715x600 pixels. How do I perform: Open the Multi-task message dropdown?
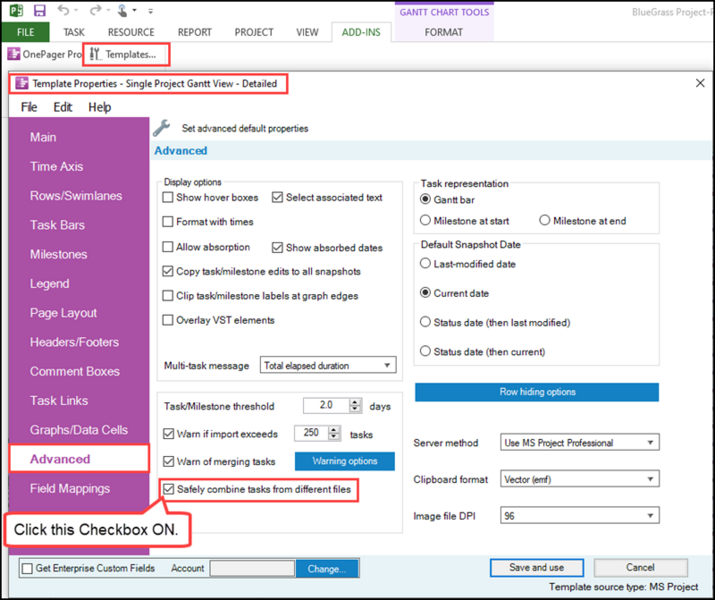click(x=328, y=365)
